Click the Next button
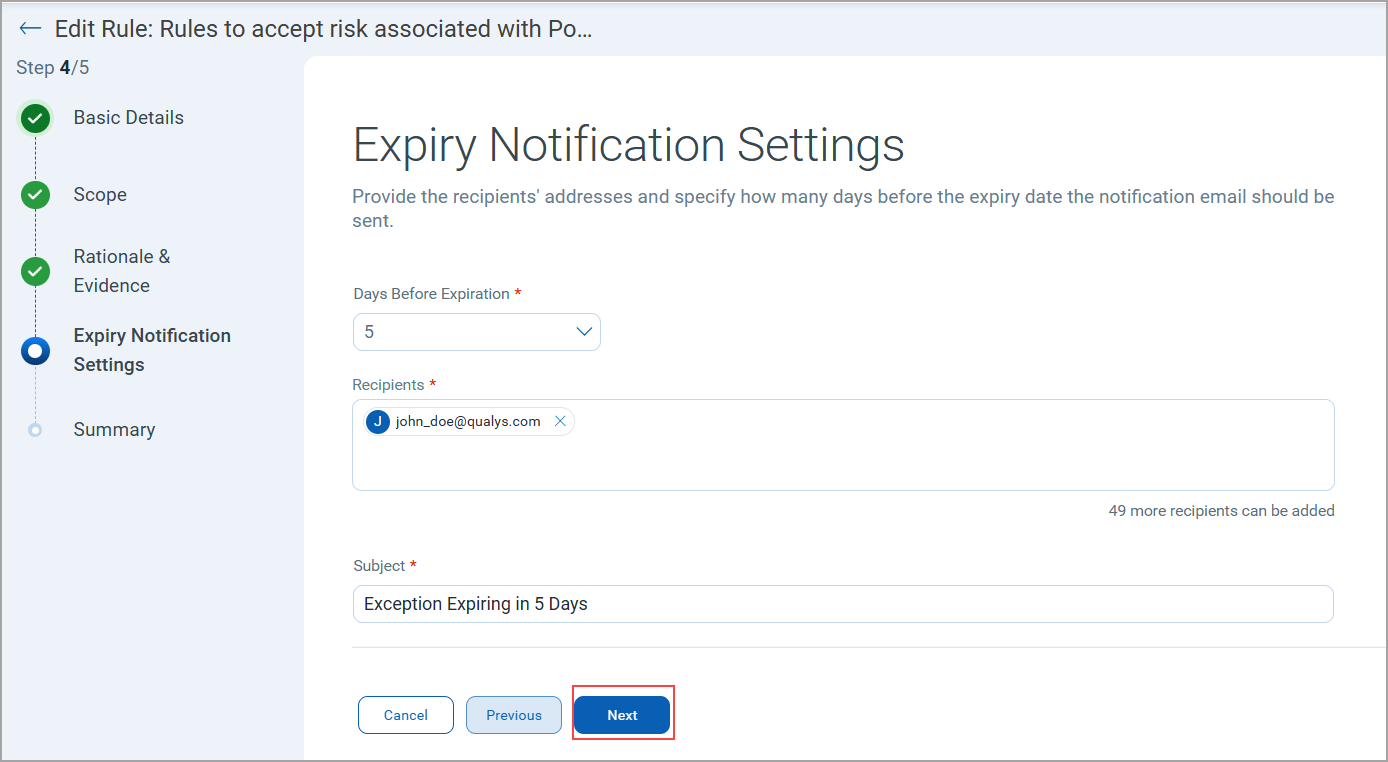 tap(622, 715)
